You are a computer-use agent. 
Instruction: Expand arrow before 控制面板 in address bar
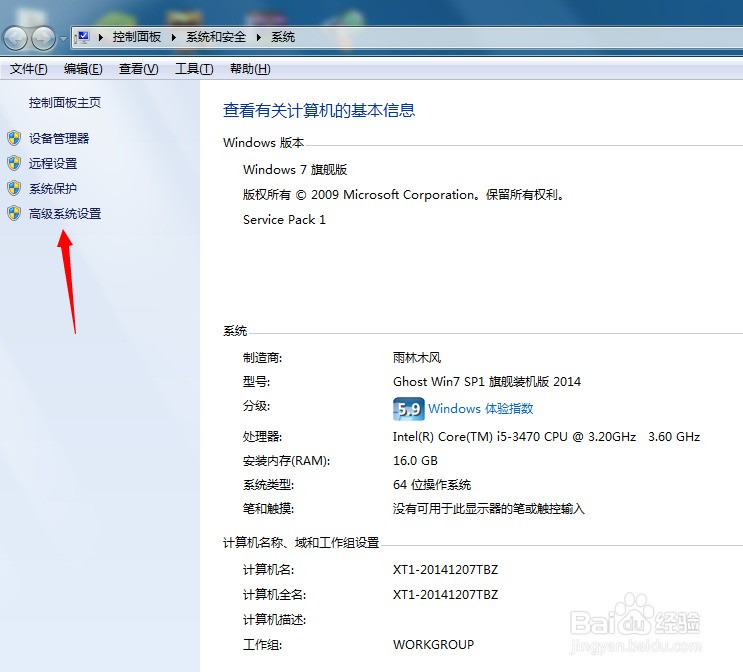pos(100,37)
